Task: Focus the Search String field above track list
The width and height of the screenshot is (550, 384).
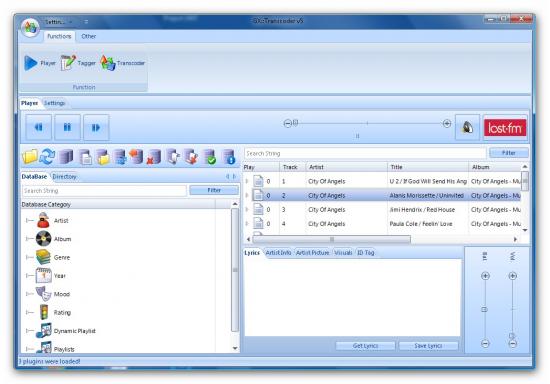Action: click(x=365, y=153)
